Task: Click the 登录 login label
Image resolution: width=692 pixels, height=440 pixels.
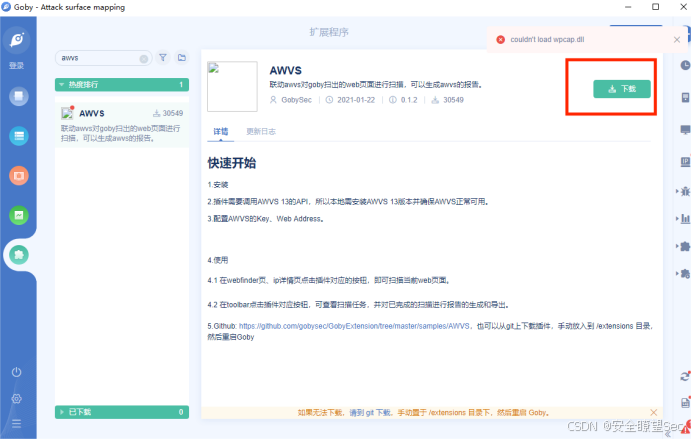Action: [x=16, y=65]
